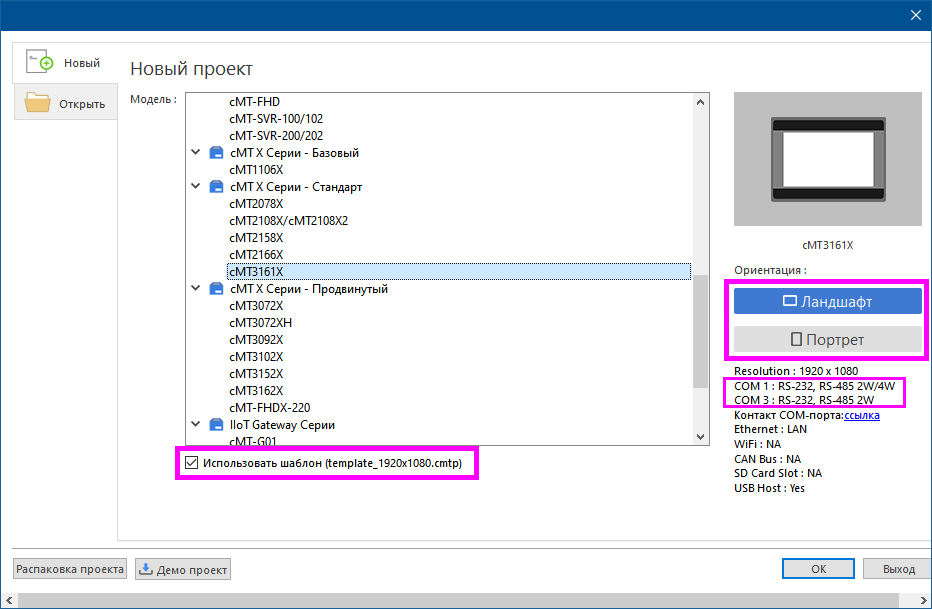Select model cMT3162X
Viewport: 932px width, 609px height.
coord(256,391)
